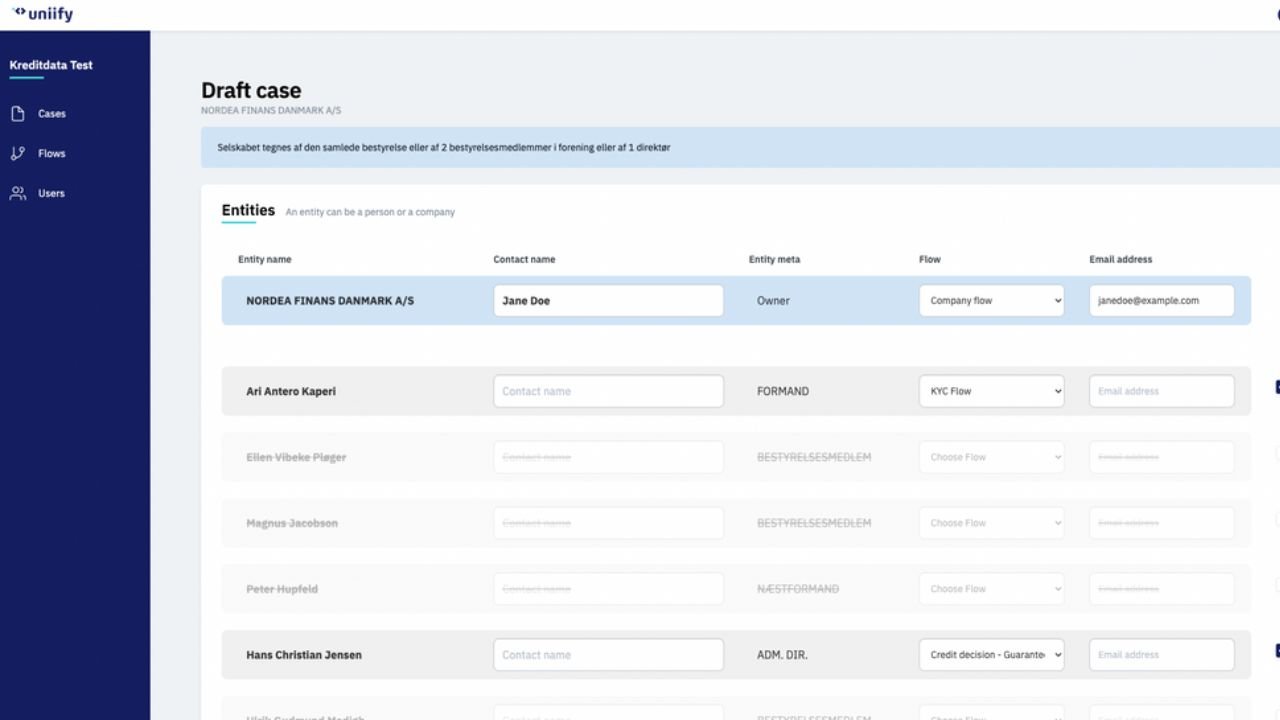
Task: Open the Choose Flow dropdown for Ellen Vibeke Pløger
Action: click(990, 457)
